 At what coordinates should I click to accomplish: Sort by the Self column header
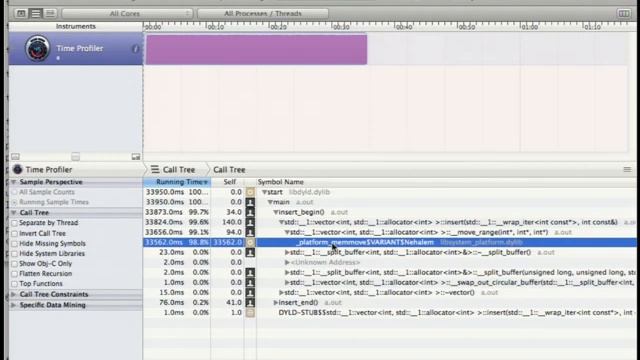[x=227, y=182]
